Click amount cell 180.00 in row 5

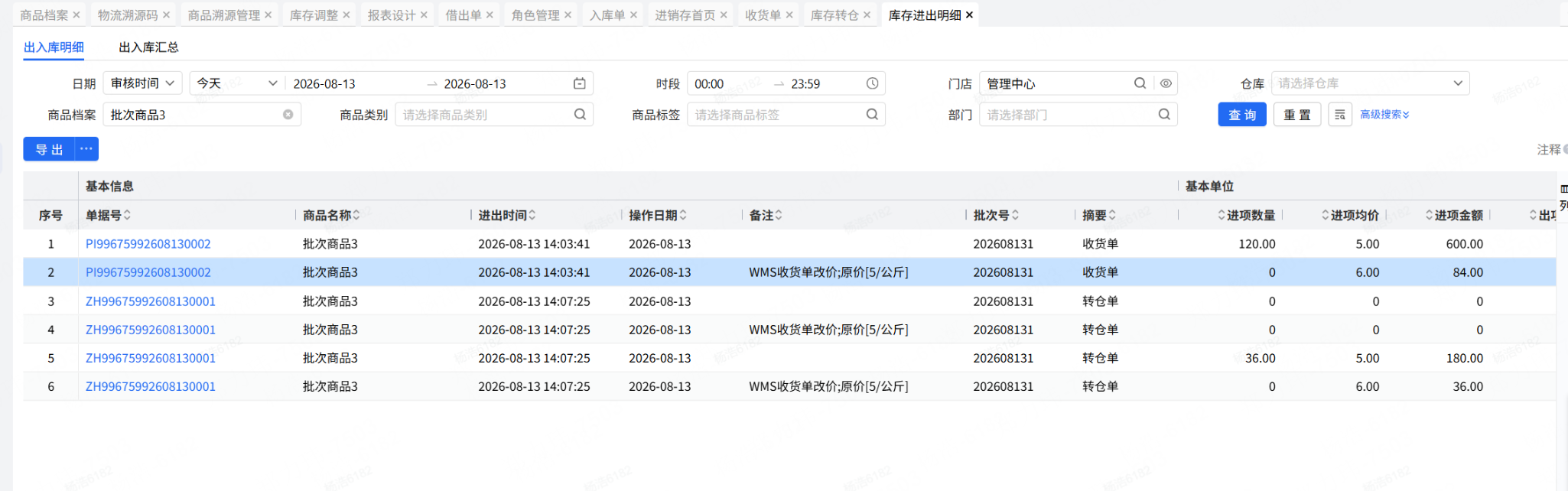(1464, 358)
